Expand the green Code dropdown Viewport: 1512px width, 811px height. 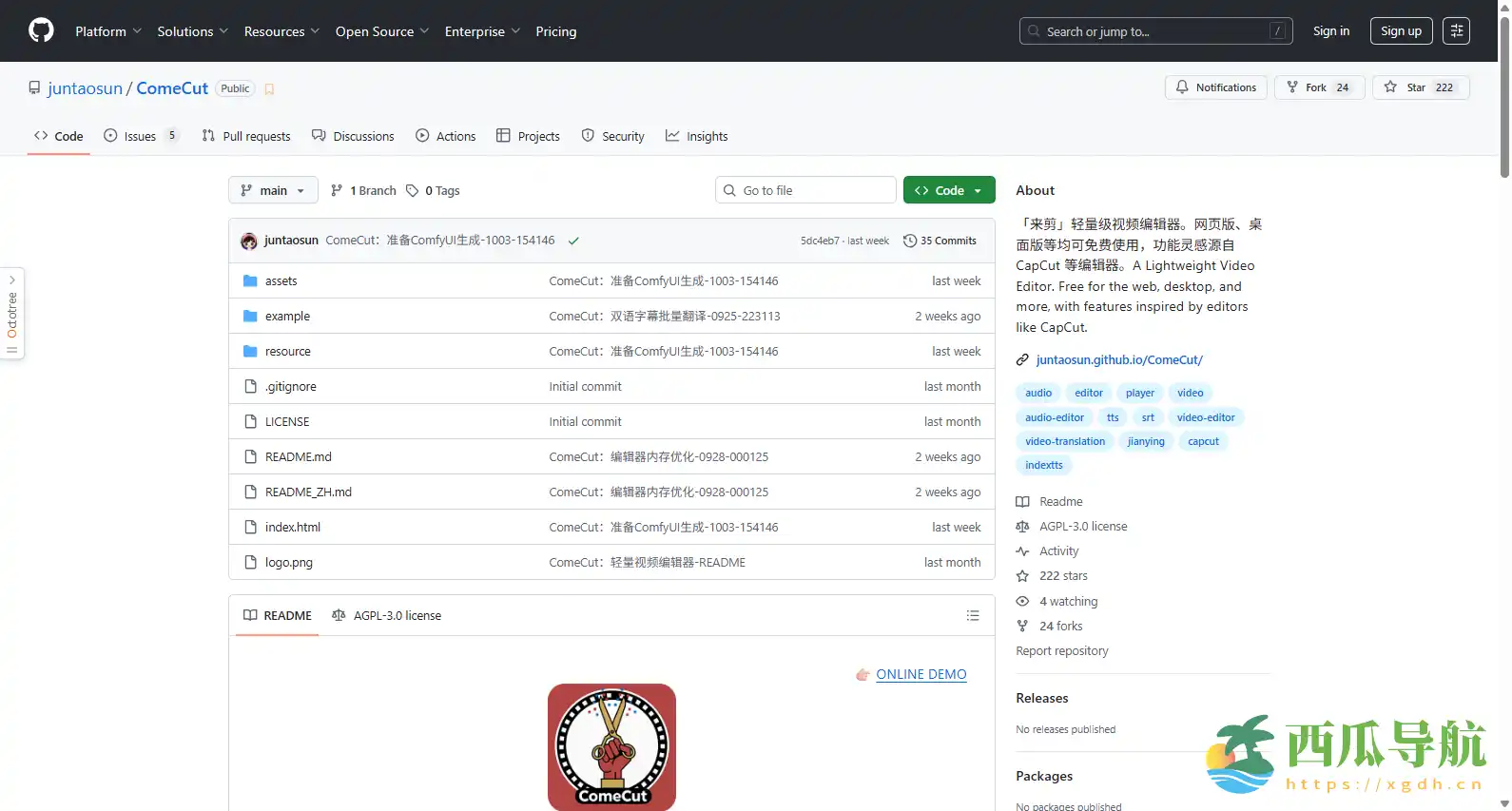pyautogui.click(x=948, y=191)
